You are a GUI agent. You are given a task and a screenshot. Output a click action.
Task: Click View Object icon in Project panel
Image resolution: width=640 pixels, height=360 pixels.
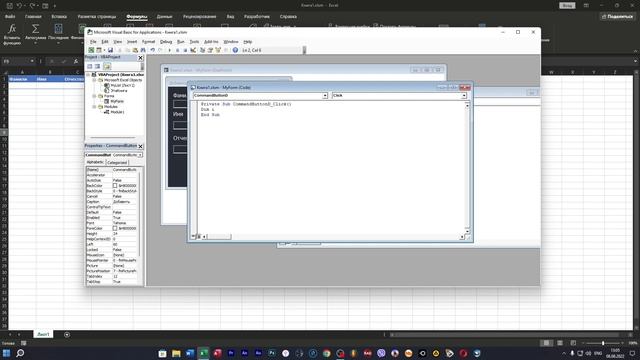click(98, 66)
